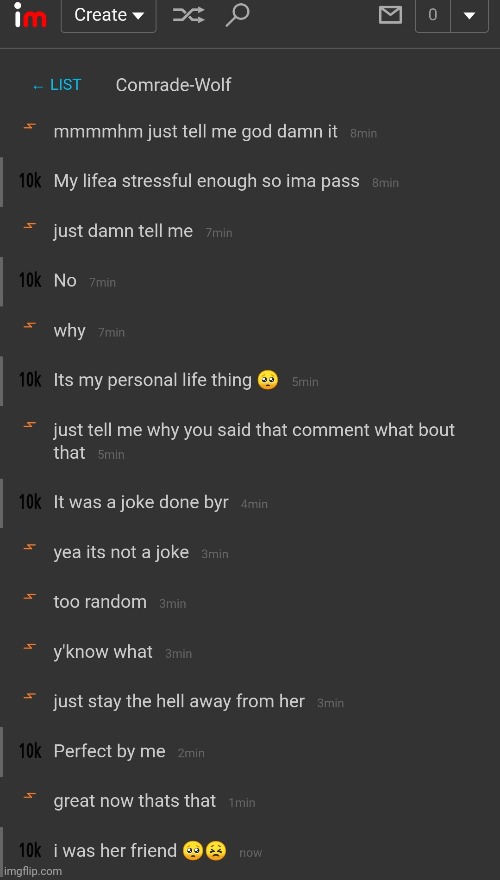
Task: Click the shuffle random meme icon
Action: coord(188,15)
